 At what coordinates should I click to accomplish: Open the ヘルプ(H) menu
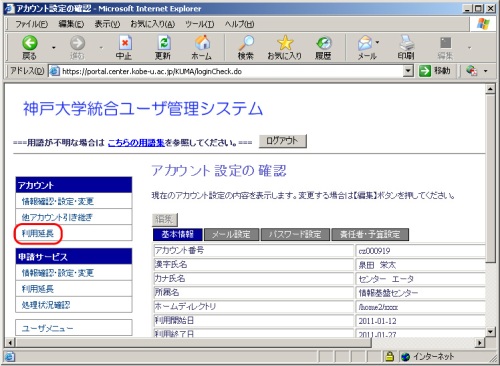coord(239,24)
